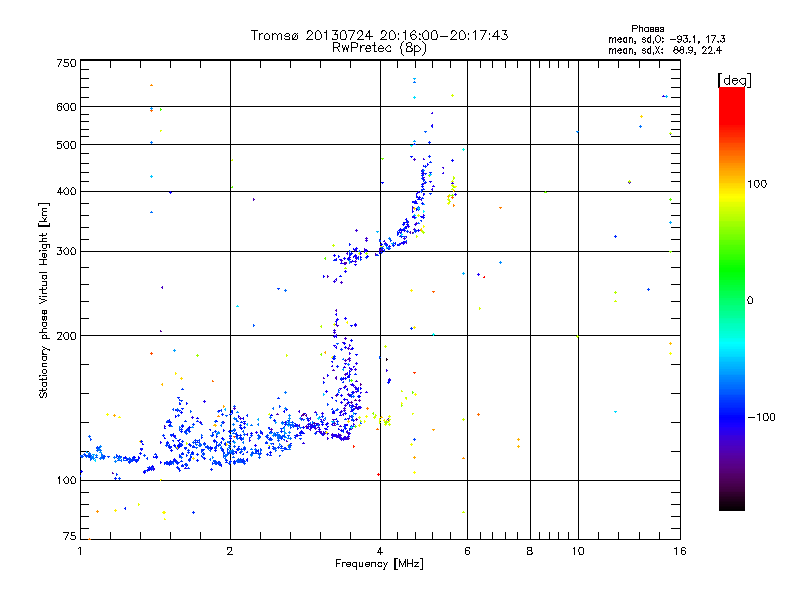Click the y-axis tick label '750'
The height and width of the screenshot is (600, 800).
click(x=66, y=63)
